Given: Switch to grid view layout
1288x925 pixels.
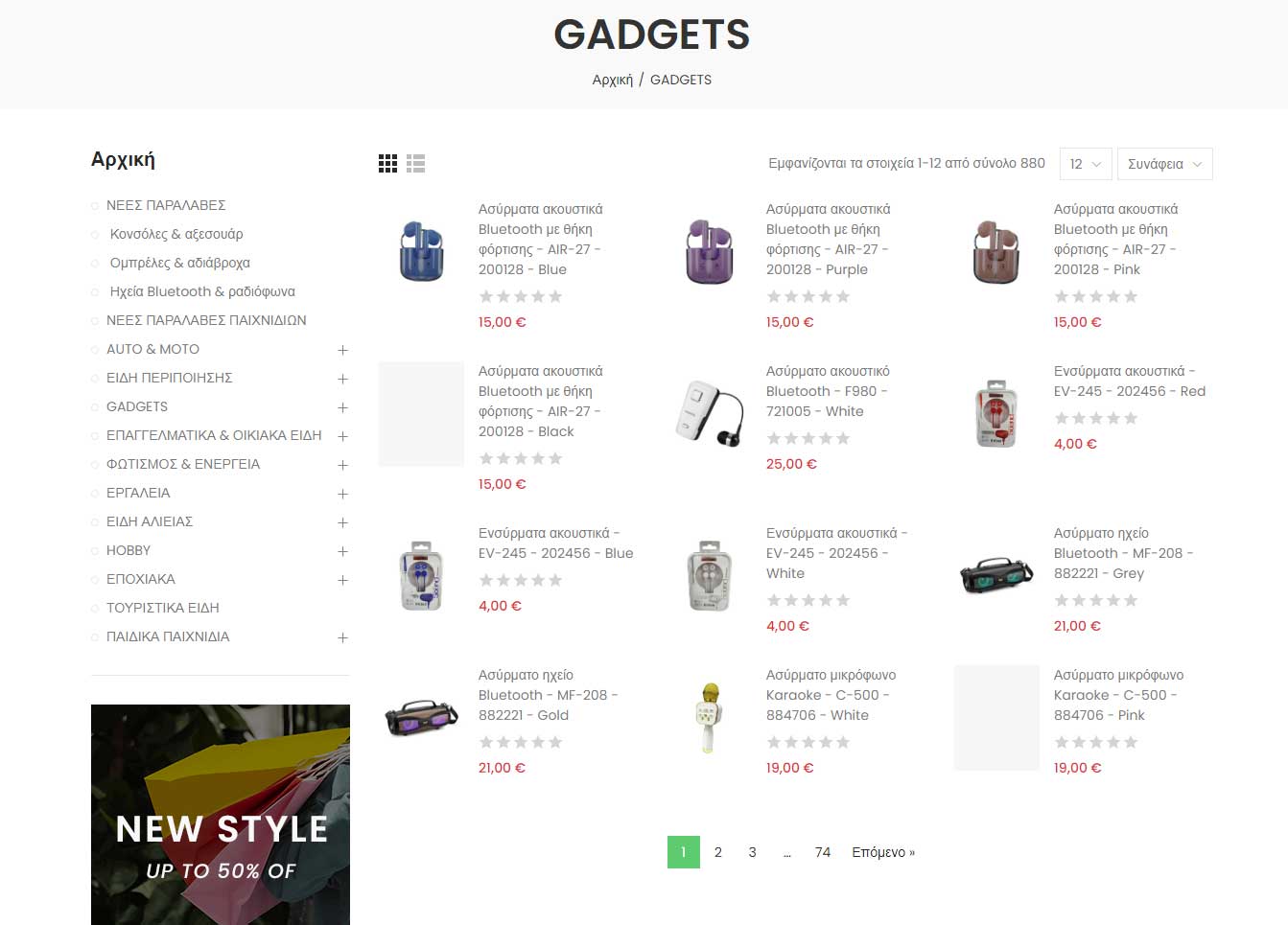Looking at the screenshot, I should click(x=387, y=164).
